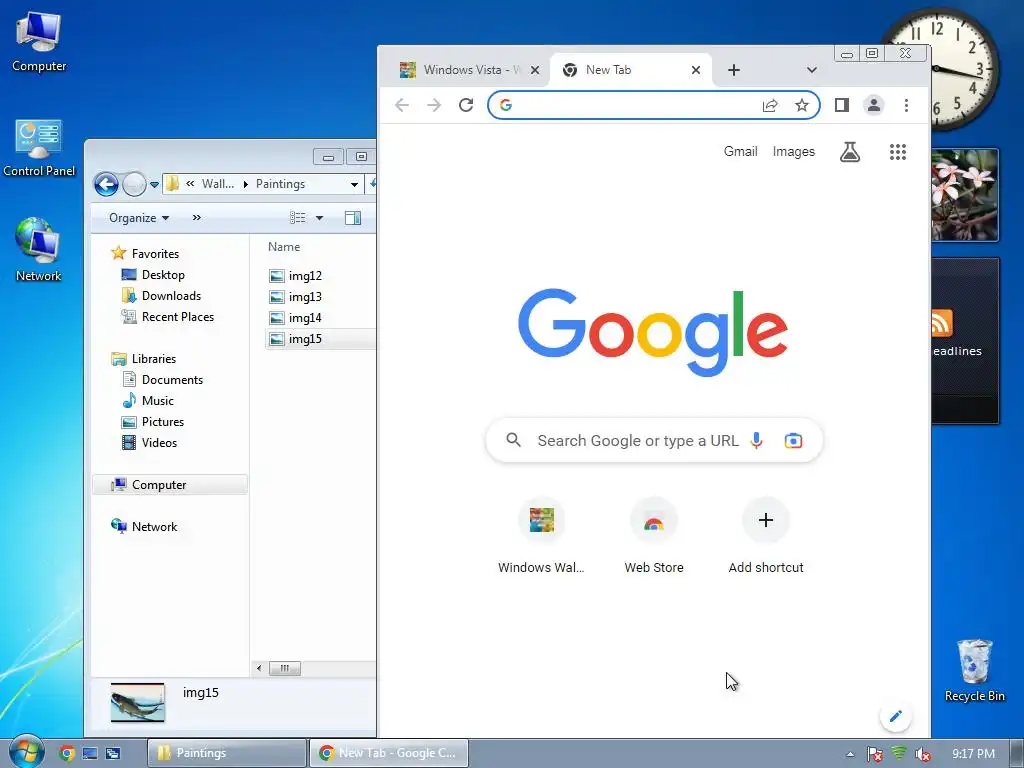Click the Paintings taskbar button
The height and width of the screenshot is (768, 1024).
(x=227, y=753)
